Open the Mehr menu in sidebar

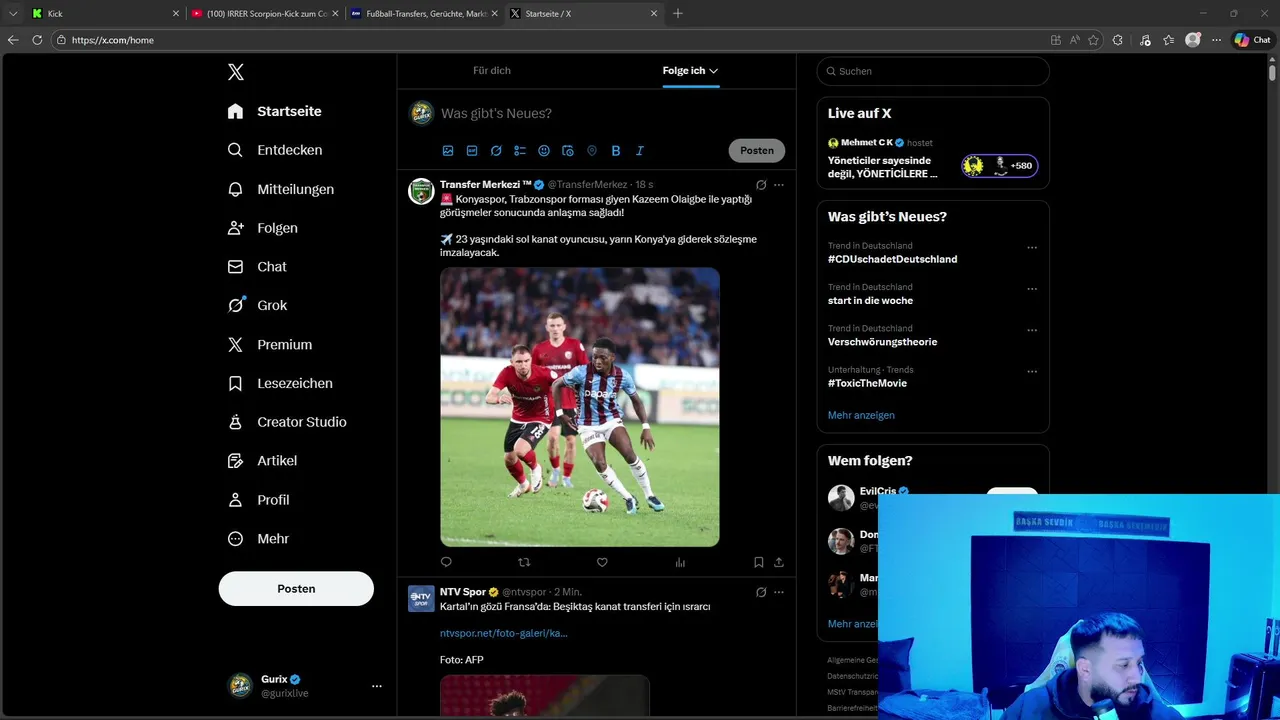[x=258, y=539]
